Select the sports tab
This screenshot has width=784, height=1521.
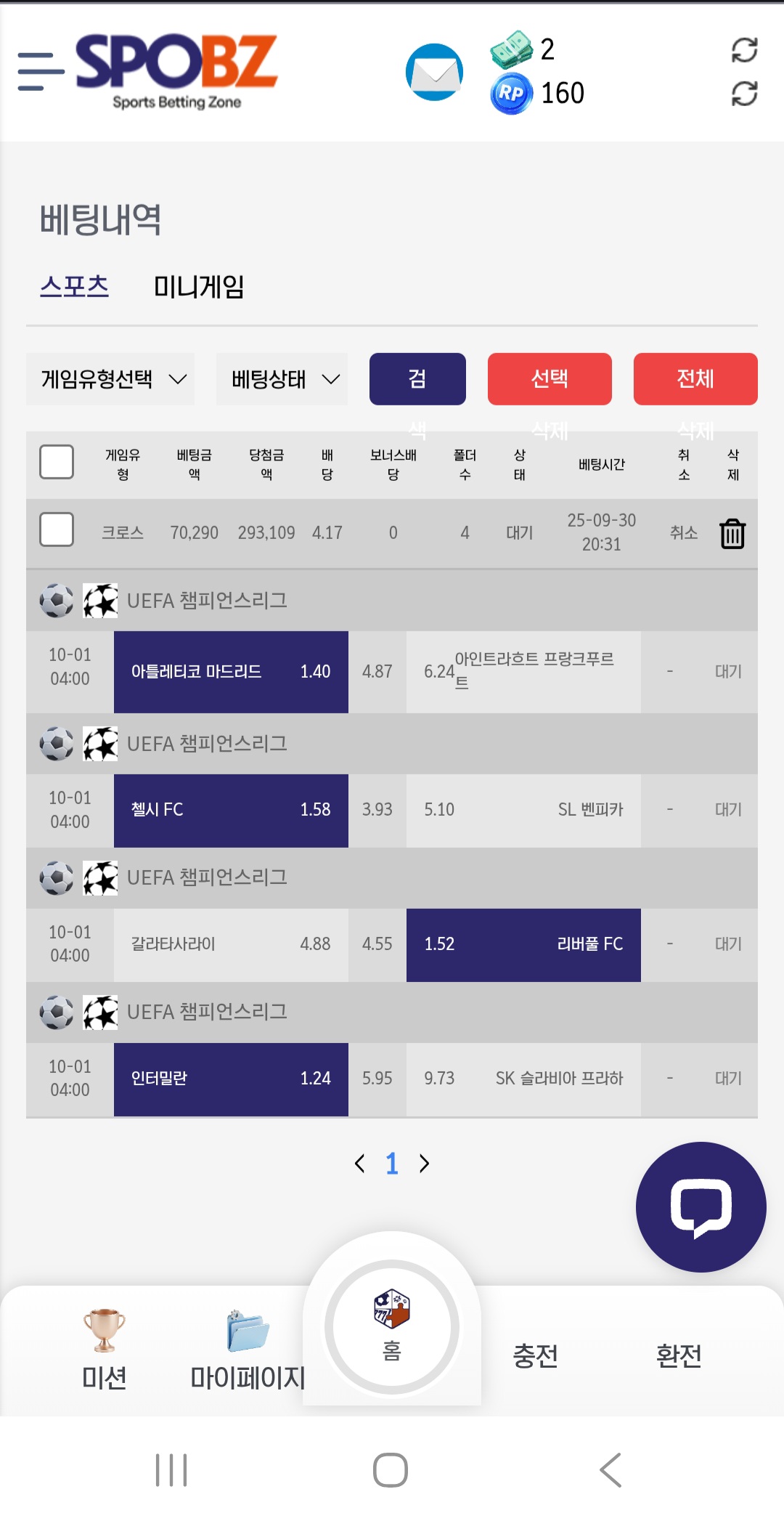74,287
